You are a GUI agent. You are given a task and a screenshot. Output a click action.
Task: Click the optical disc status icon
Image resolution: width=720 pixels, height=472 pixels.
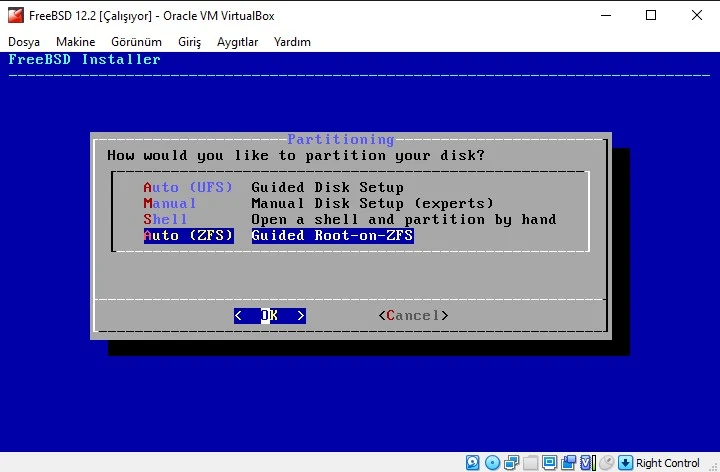coord(492,463)
